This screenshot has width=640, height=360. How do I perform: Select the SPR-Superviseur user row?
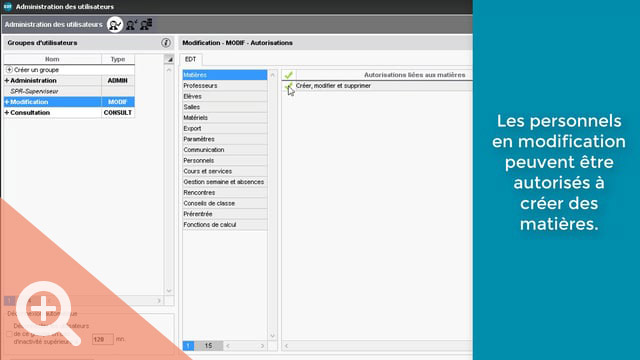tap(69, 91)
